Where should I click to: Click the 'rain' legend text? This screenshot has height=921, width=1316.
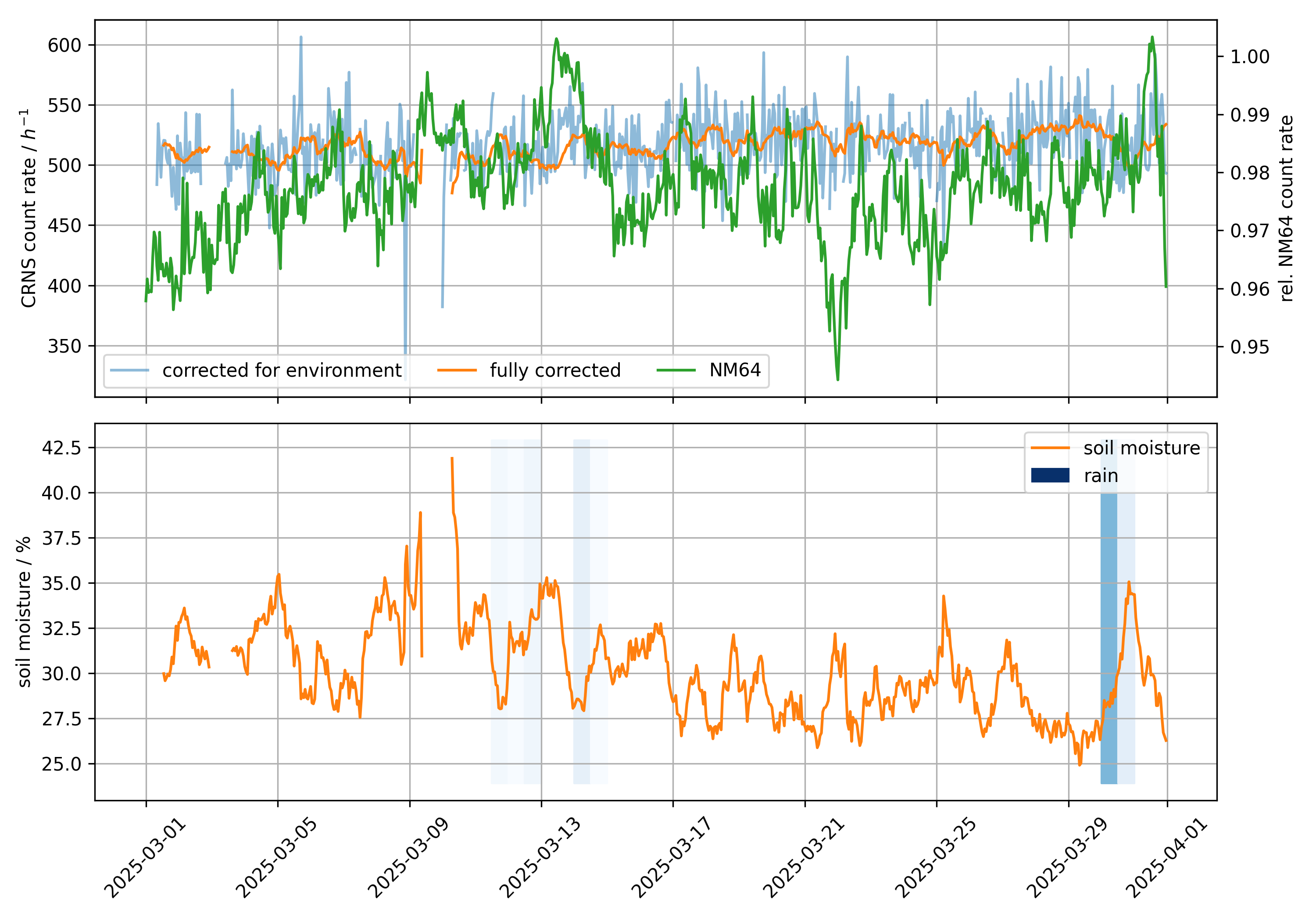pyautogui.click(x=1101, y=476)
